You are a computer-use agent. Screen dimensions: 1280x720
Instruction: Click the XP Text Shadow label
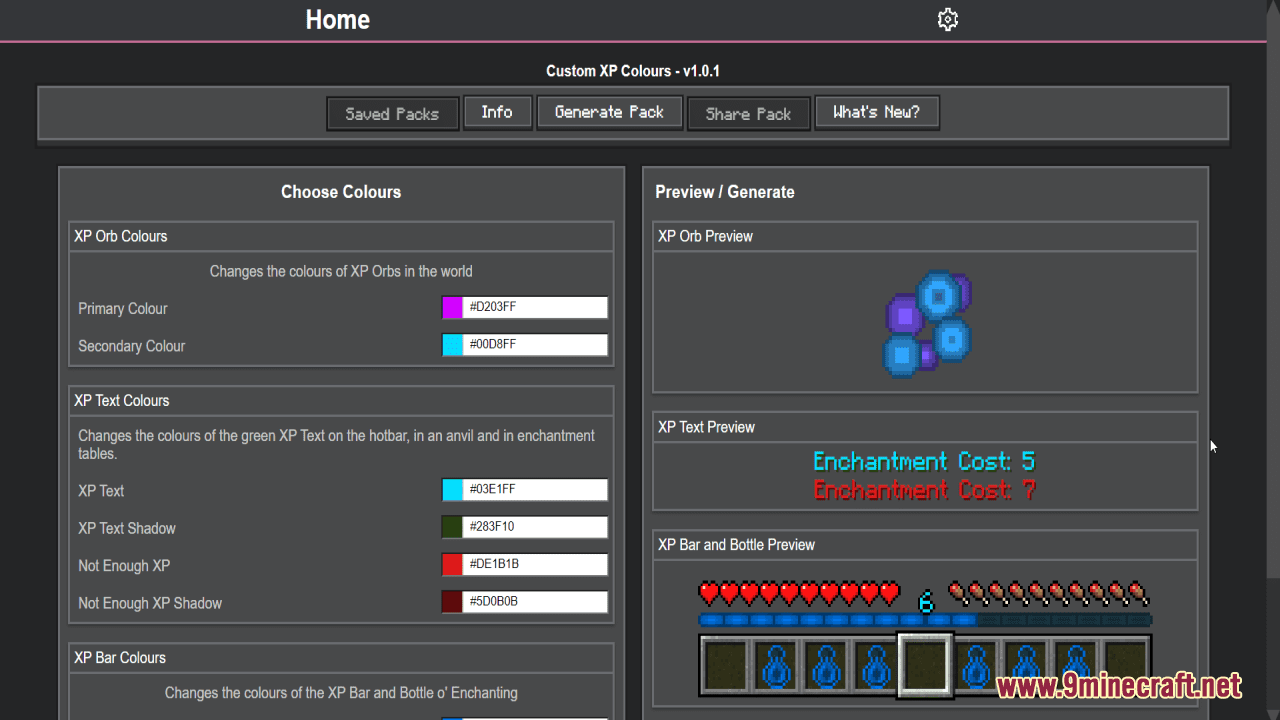tap(127, 528)
